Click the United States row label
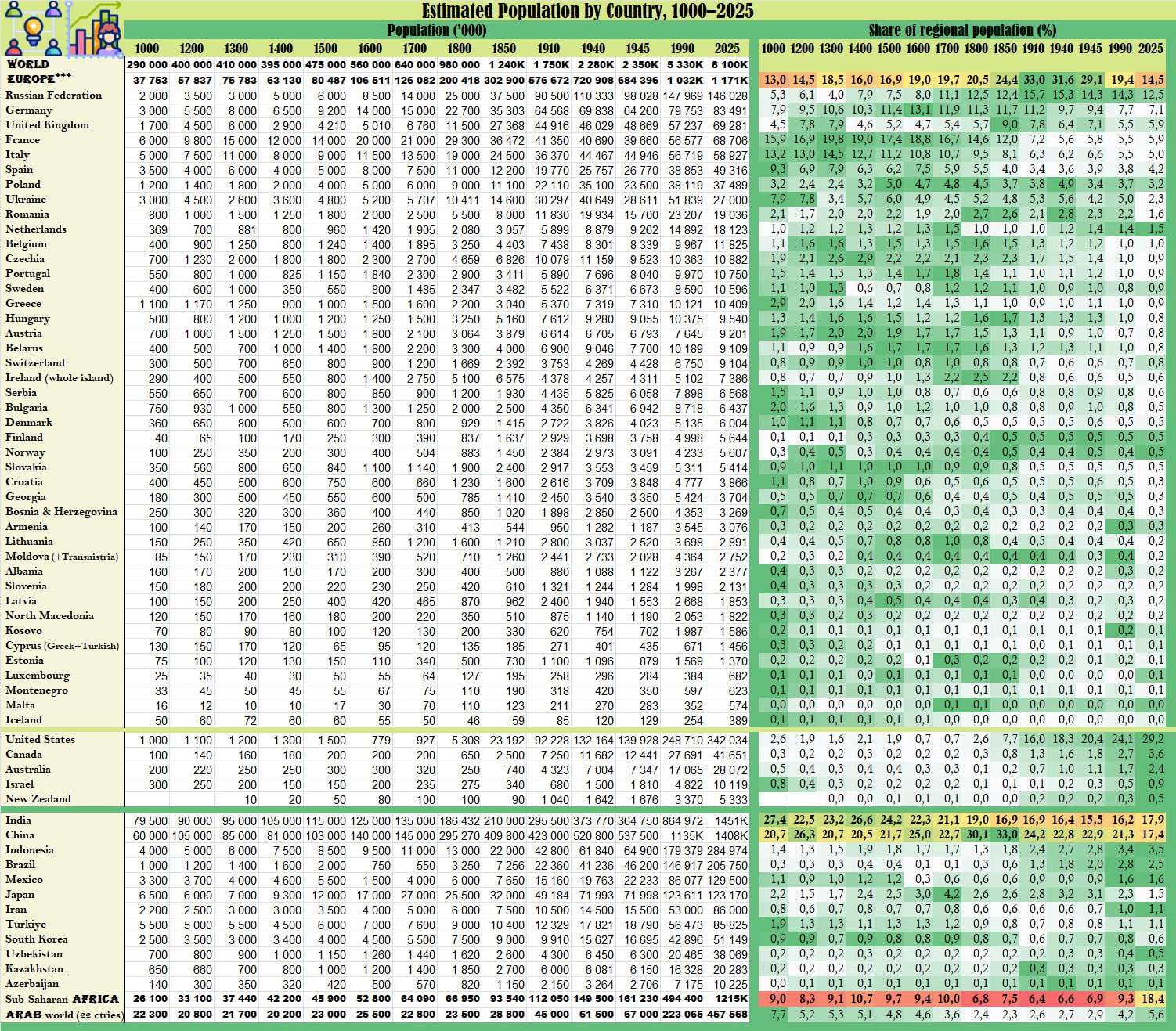This screenshot has height=1031, width=1176. pos(40,739)
